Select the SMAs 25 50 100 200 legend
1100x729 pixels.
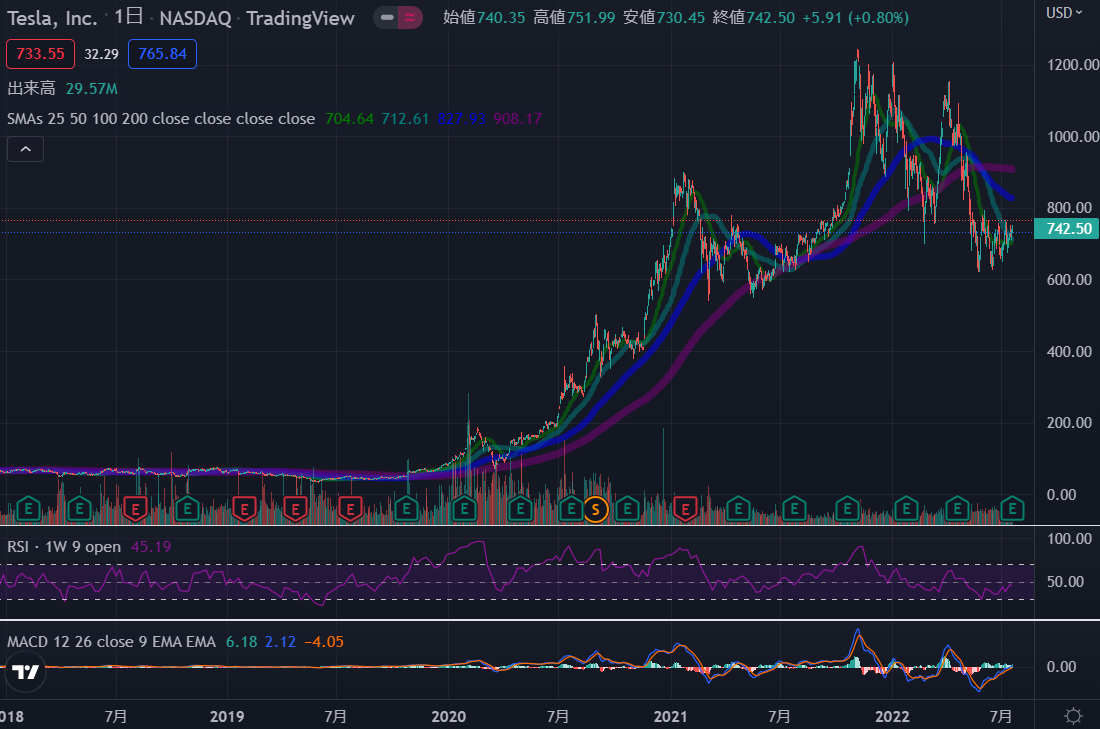tap(161, 119)
